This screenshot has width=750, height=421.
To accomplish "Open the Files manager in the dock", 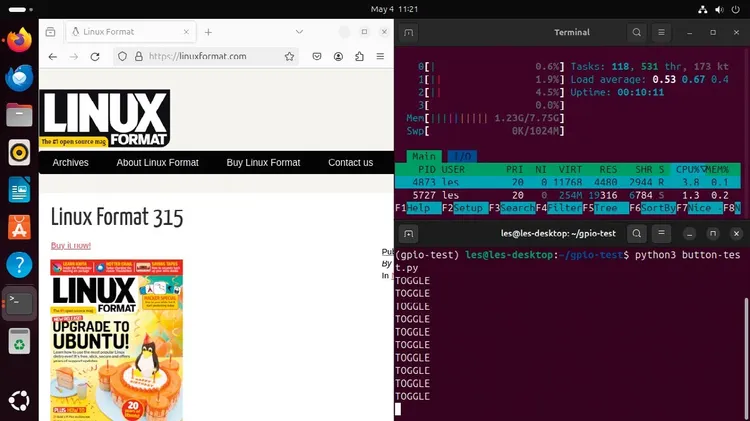I will (19, 115).
